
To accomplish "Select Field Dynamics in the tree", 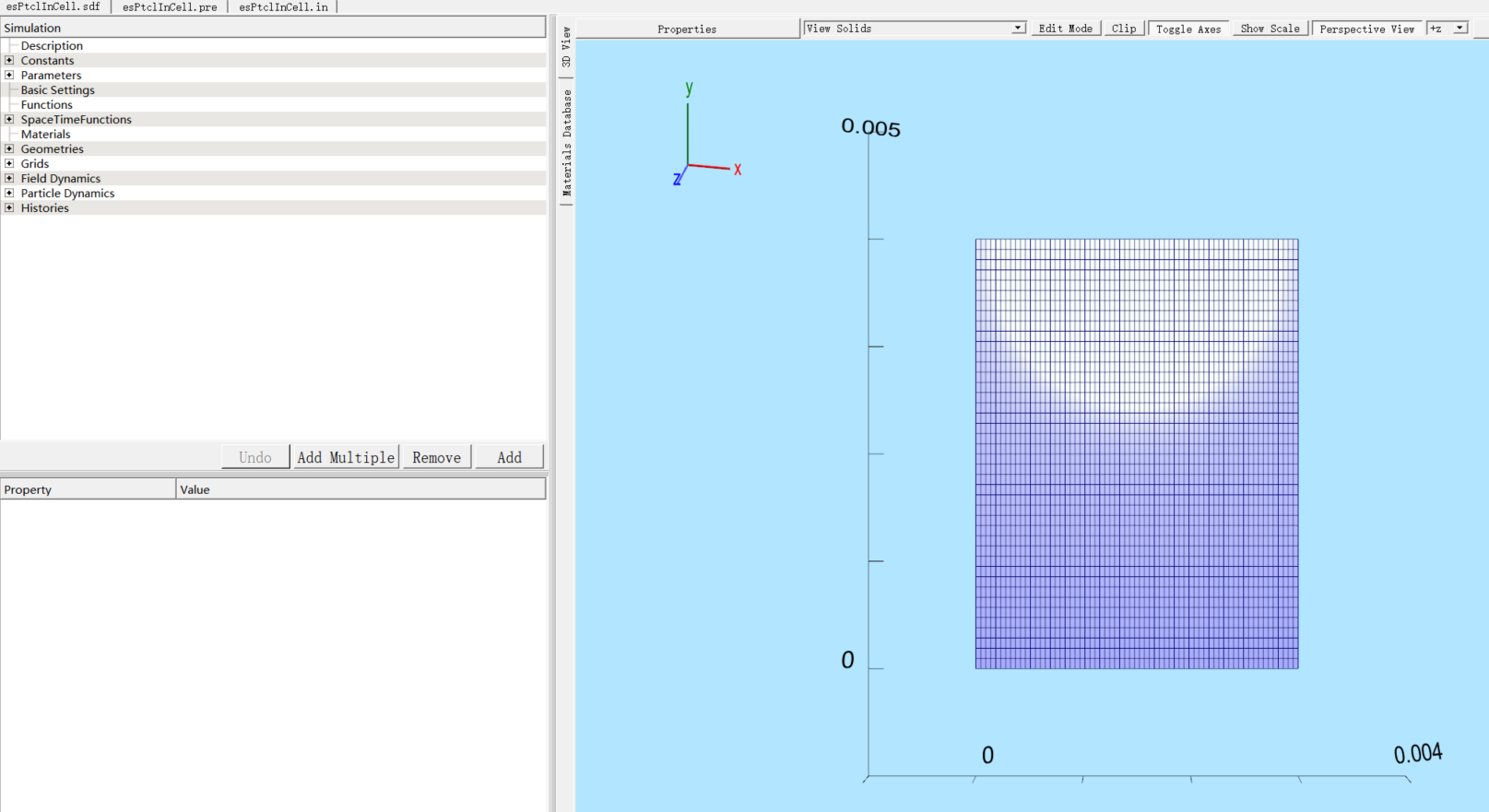I will [61, 178].
